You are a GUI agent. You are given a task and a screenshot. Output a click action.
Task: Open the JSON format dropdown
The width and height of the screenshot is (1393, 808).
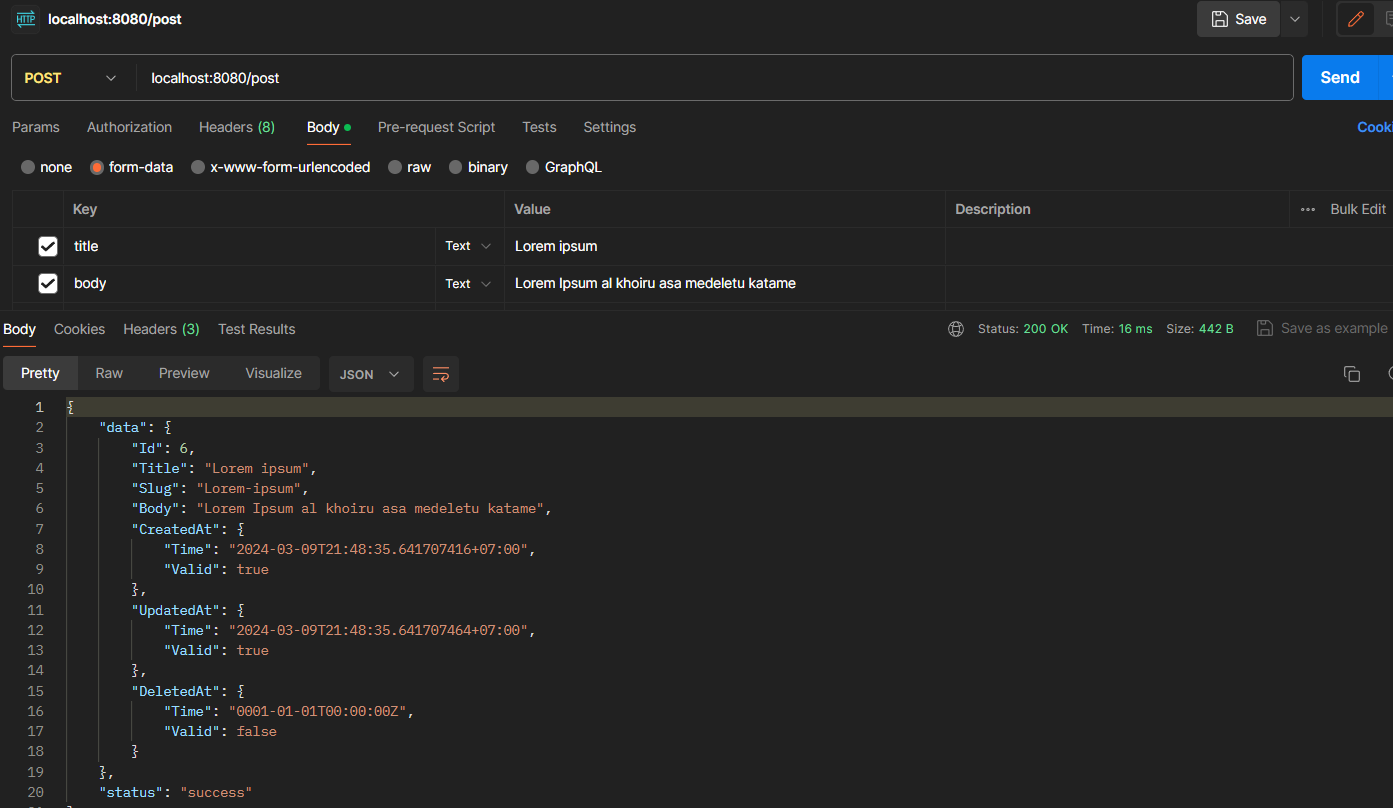(x=371, y=374)
